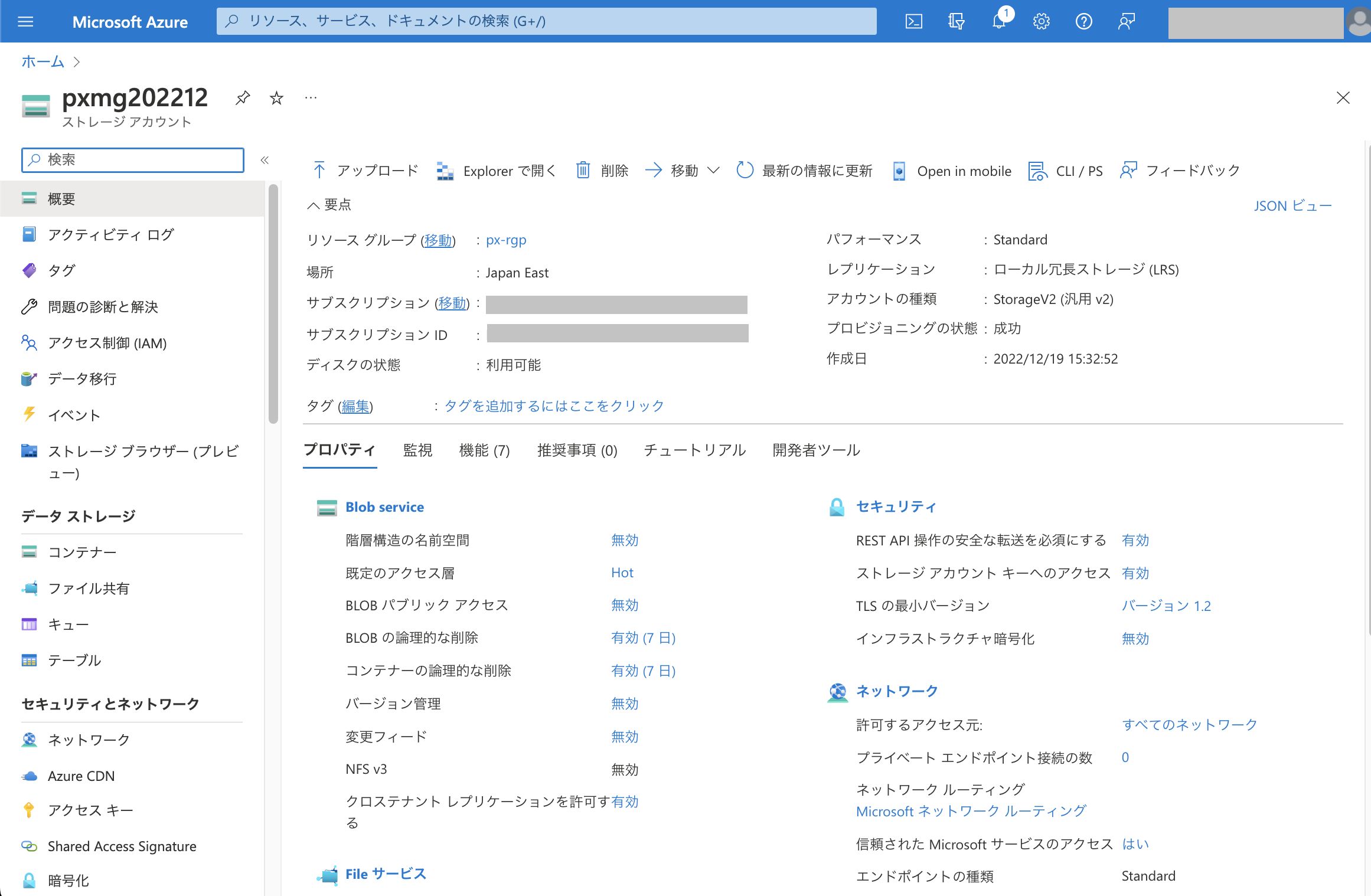
Task: Switch to the 監視 tab
Action: 417,450
